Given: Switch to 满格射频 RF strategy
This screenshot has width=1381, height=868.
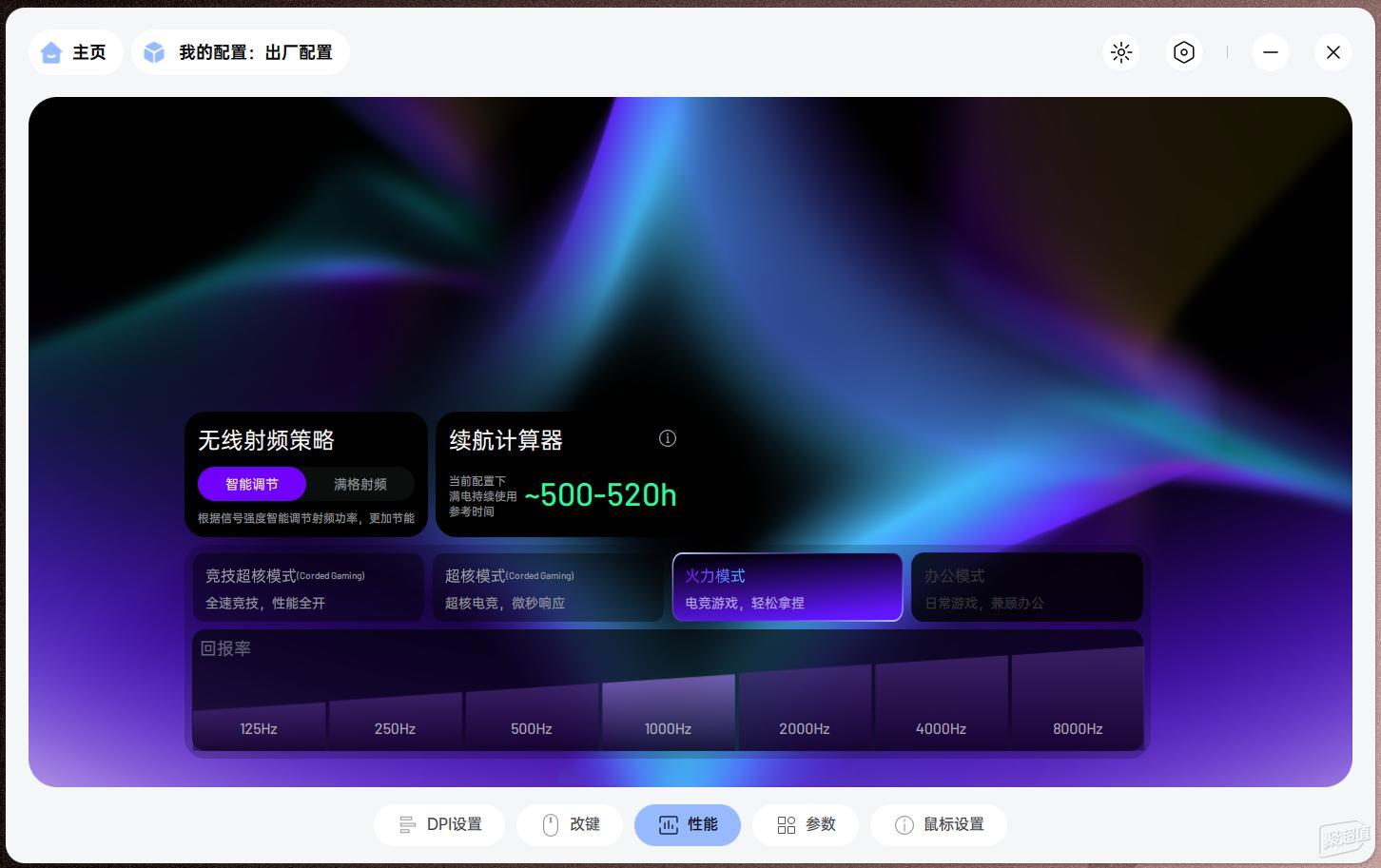Looking at the screenshot, I should [x=360, y=484].
